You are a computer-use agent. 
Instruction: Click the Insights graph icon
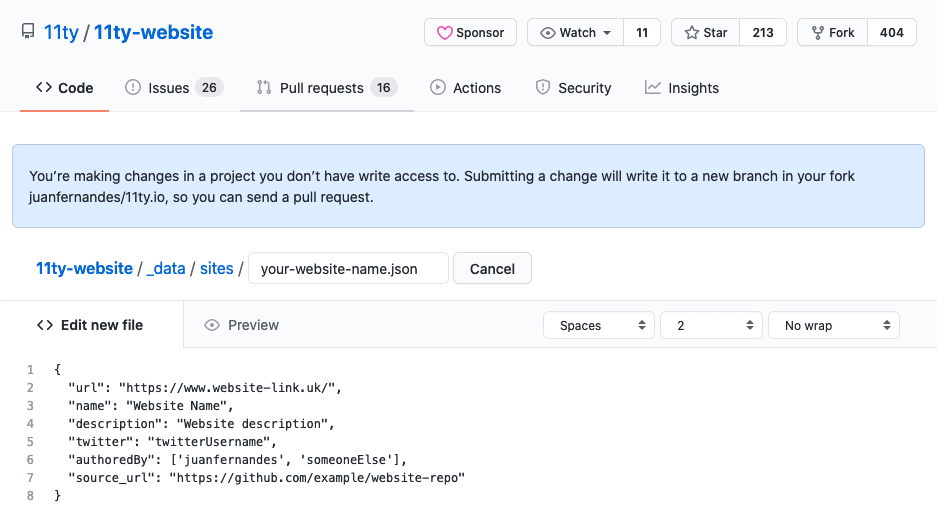click(x=653, y=87)
